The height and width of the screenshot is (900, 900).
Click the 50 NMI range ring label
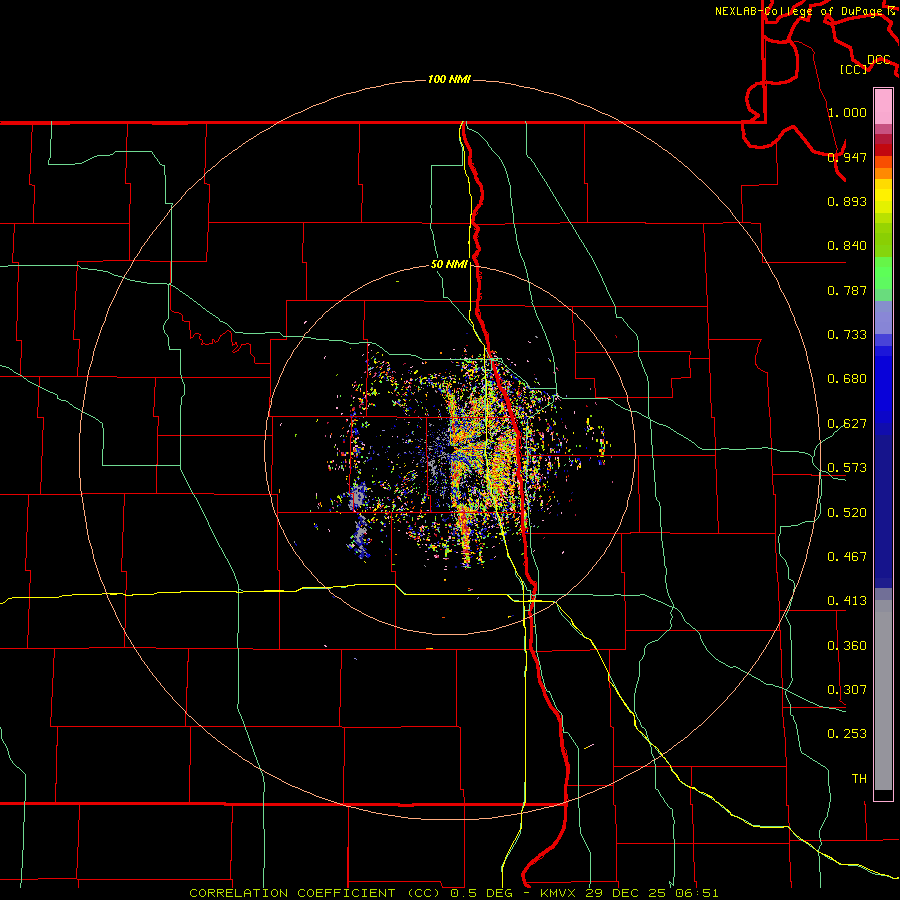[449, 264]
